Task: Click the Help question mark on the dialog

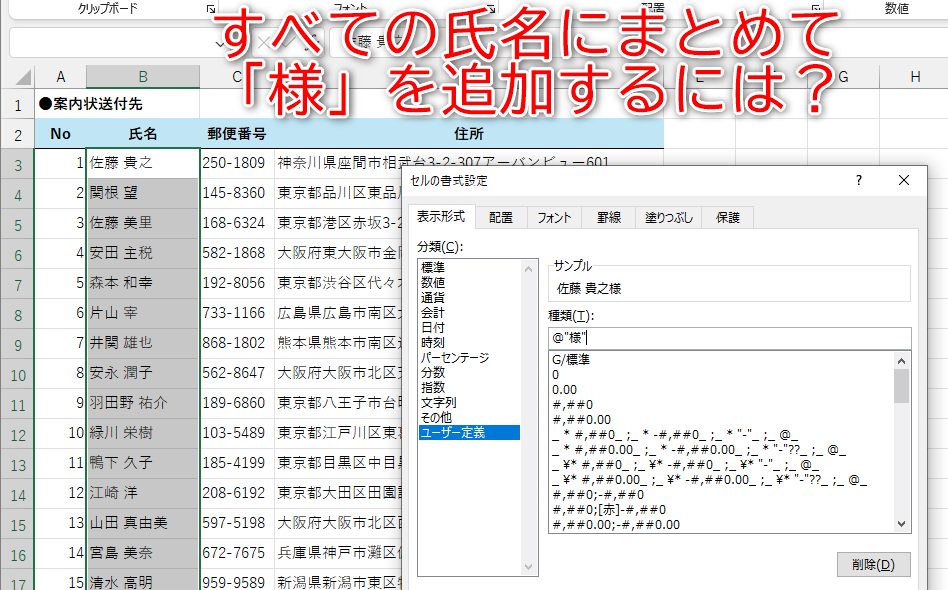Action: [857, 180]
